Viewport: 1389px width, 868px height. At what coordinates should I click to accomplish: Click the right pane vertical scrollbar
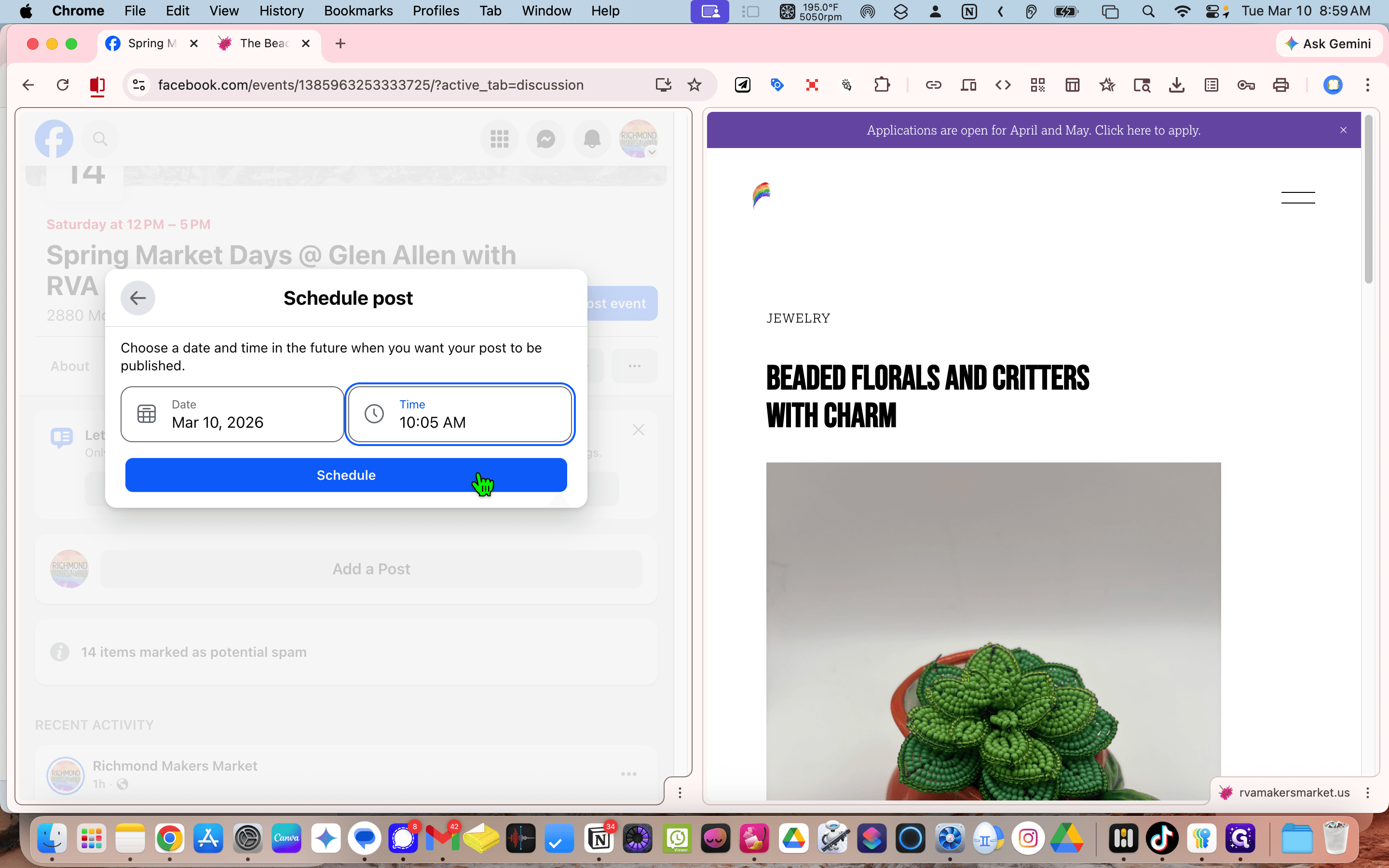pyautogui.click(x=1368, y=198)
